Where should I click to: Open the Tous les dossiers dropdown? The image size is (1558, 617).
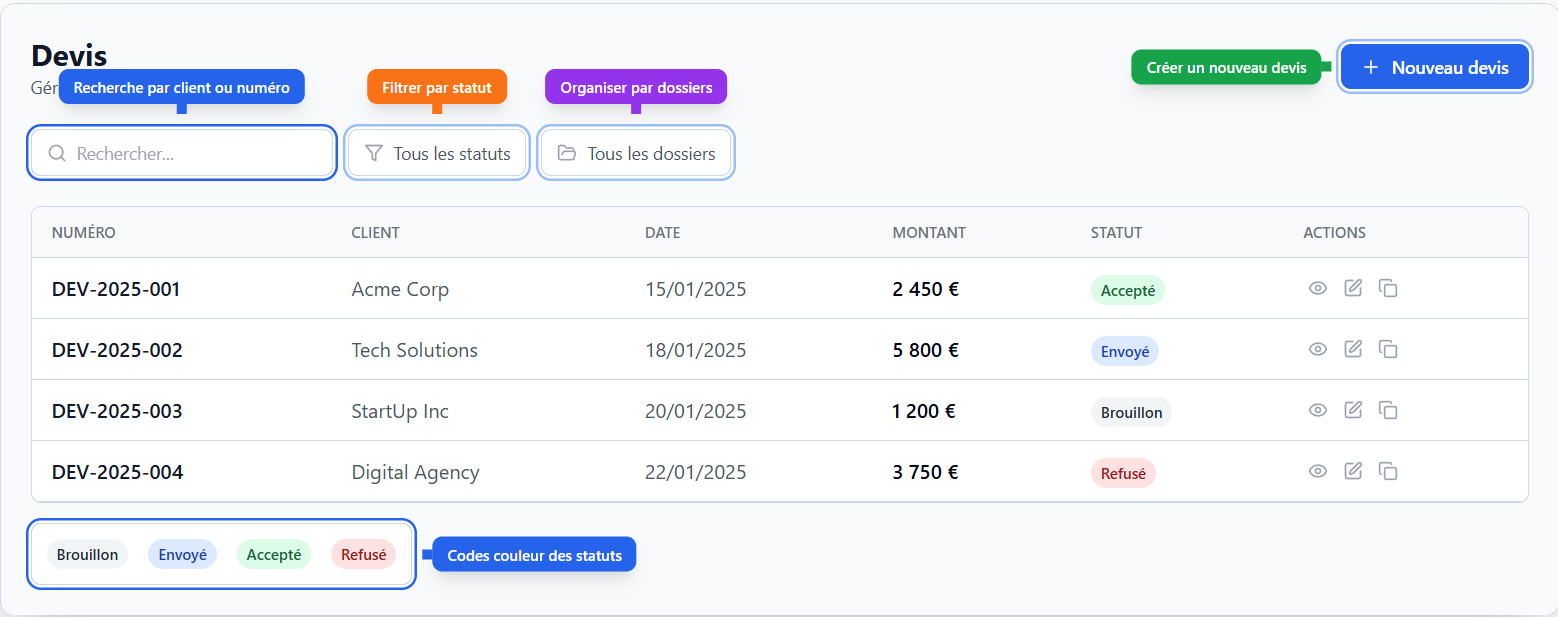coord(636,153)
